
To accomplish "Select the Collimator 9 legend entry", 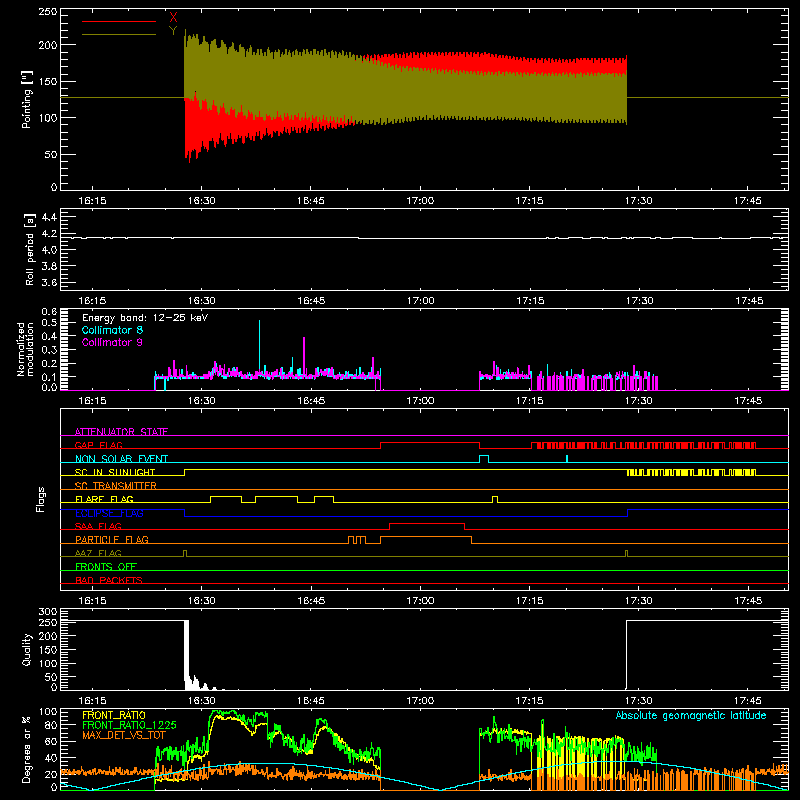I will point(112,342).
